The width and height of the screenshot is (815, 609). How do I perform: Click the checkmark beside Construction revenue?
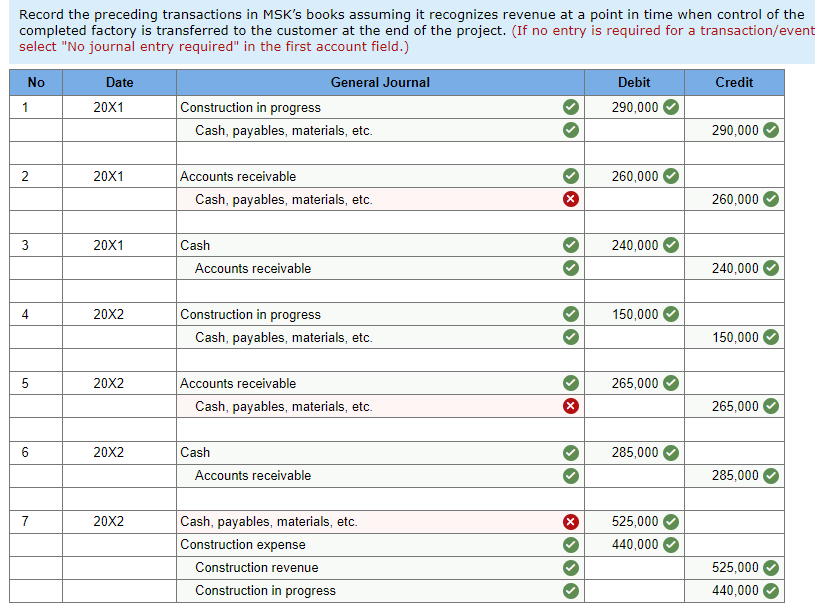(571, 567)
